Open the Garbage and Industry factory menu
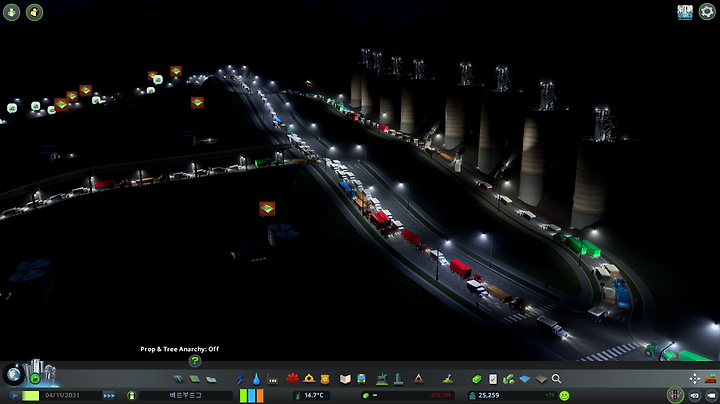This screenshot has height=404, width=720. point(273,379)
